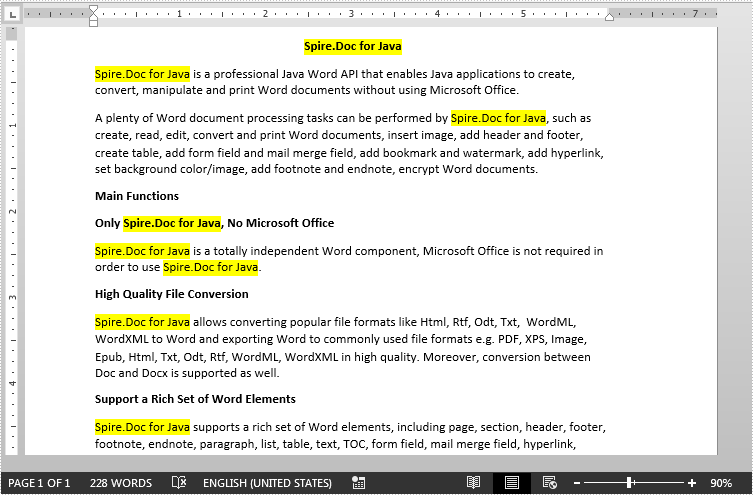The width and height of the screenshot is (753, 495).
Task: Click the horizontal ruler at the 3 inch mark
Action: (x=352, y=14)
